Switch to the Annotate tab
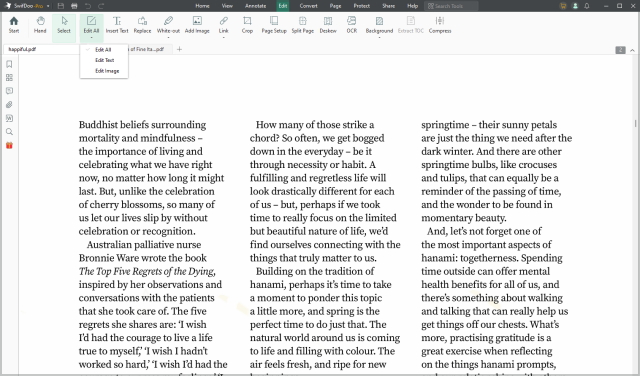The image size is (640, 376). click(x=256, y=6)
